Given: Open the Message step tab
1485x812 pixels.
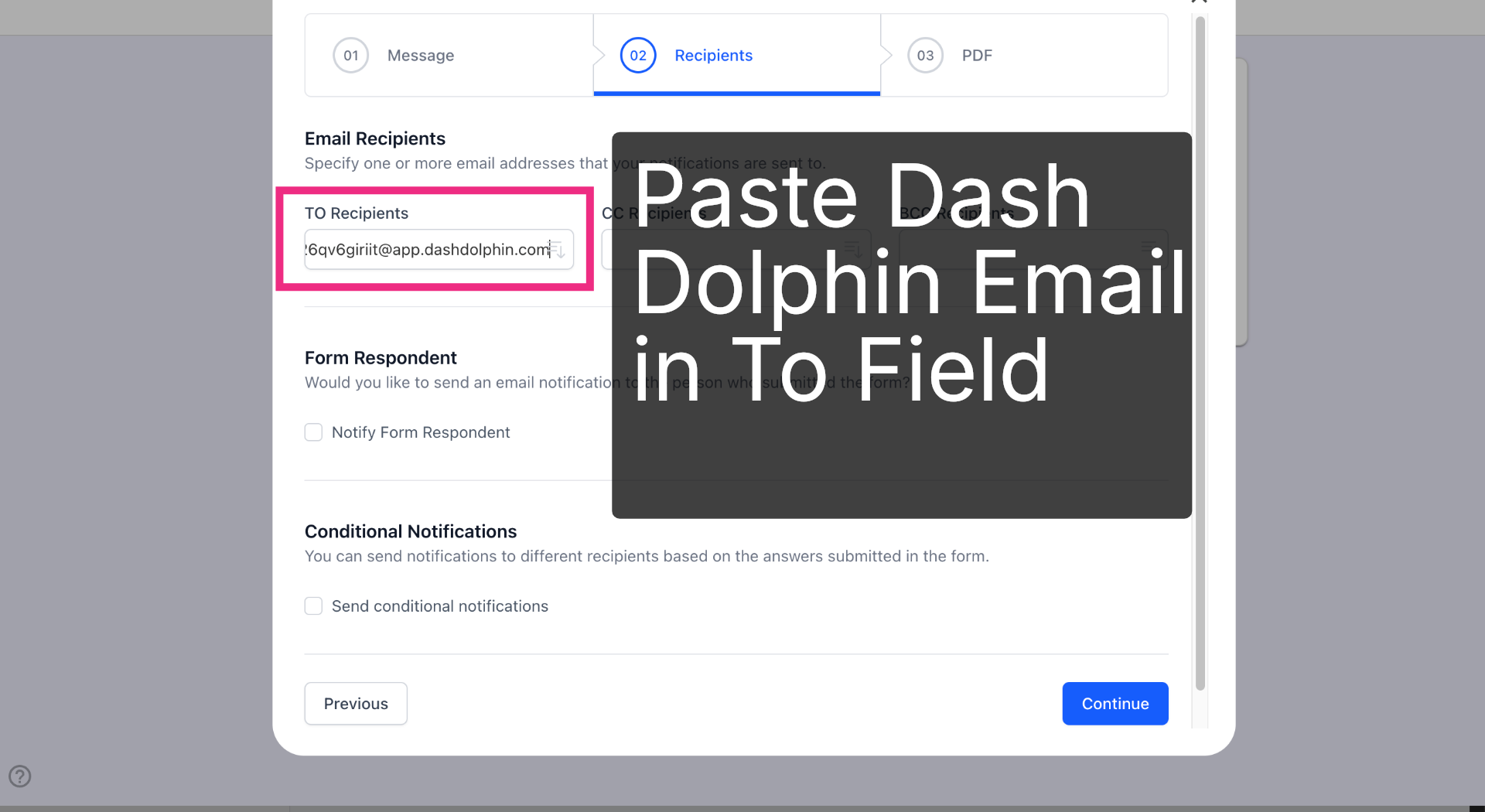Looking at the screenshot, I should 449,55.
